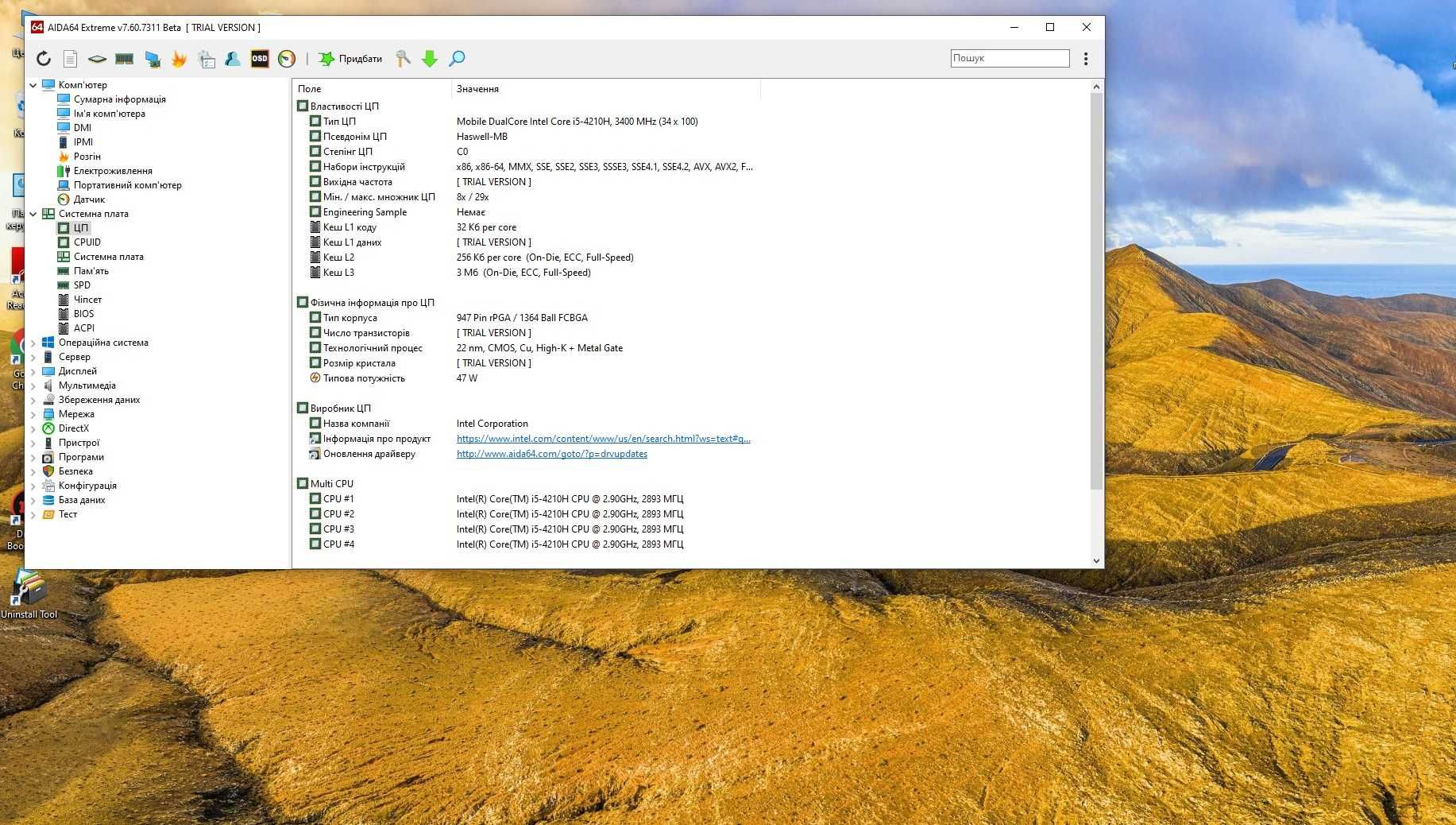The height and width of the screenshot is (825, 1456).
Task: Start the system stability test (flame icon)
Action: tap(179, 58)
